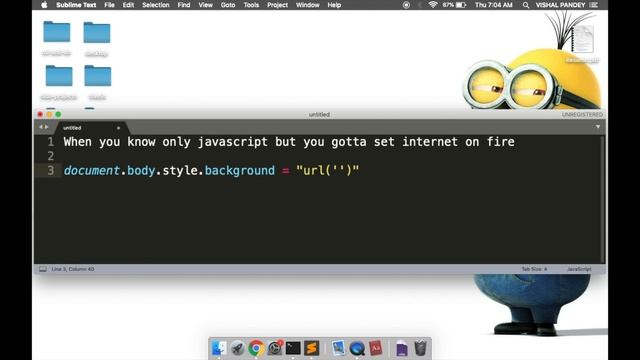The width and height of the screenshot is (640, 360).
Task: Open the Sublime Text application menu
Action: [x=76, y=5]
